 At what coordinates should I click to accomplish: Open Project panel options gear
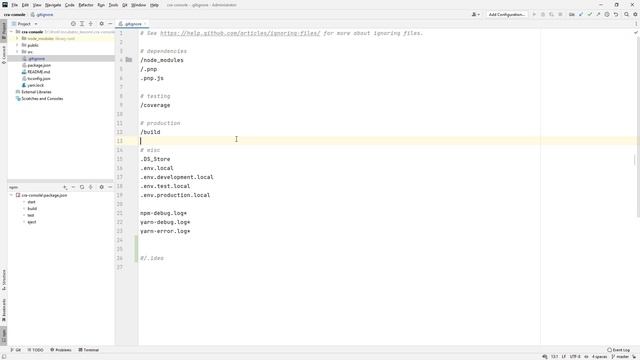pos(102,24)
